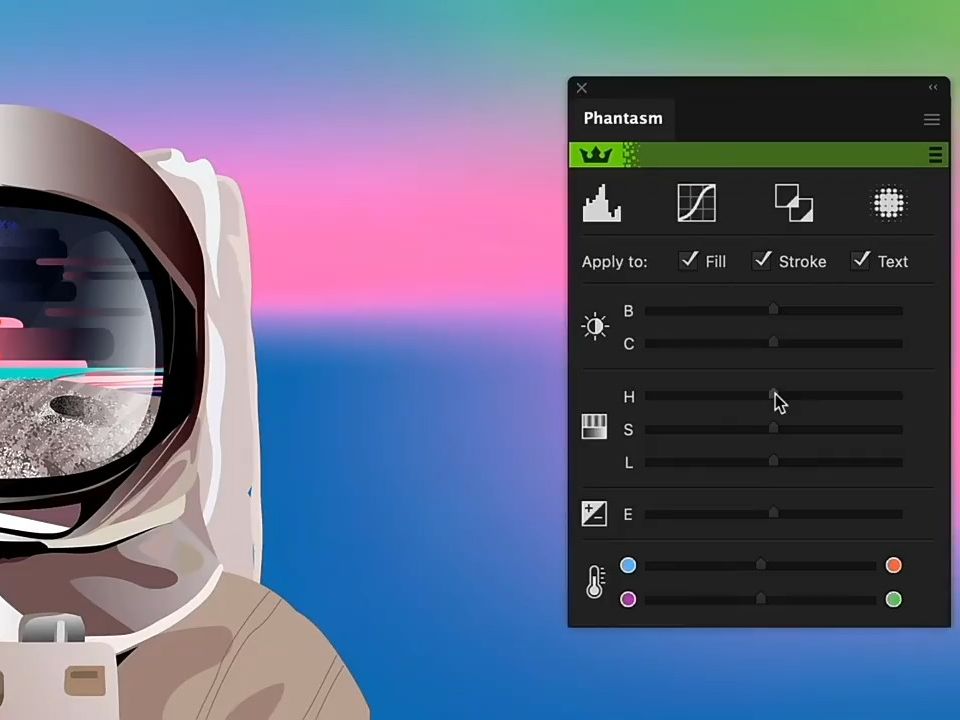Uncheck the Fill checkbox

(x=689, y=261)
